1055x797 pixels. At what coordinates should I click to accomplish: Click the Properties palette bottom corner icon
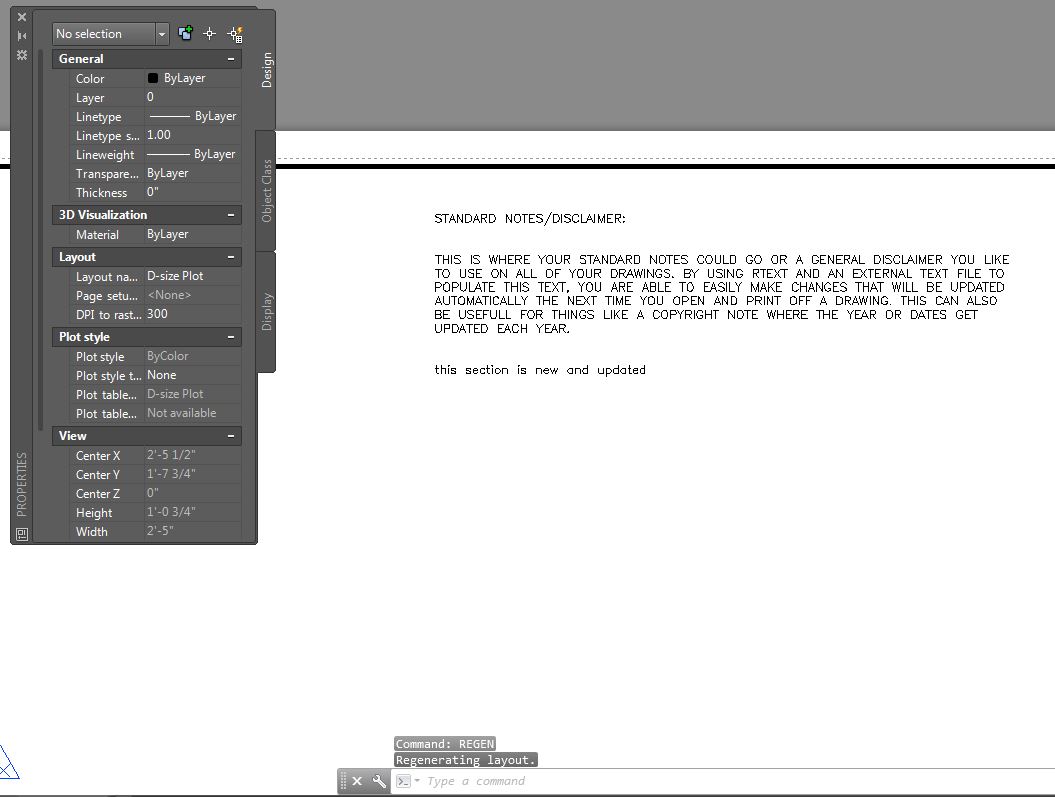22,535
